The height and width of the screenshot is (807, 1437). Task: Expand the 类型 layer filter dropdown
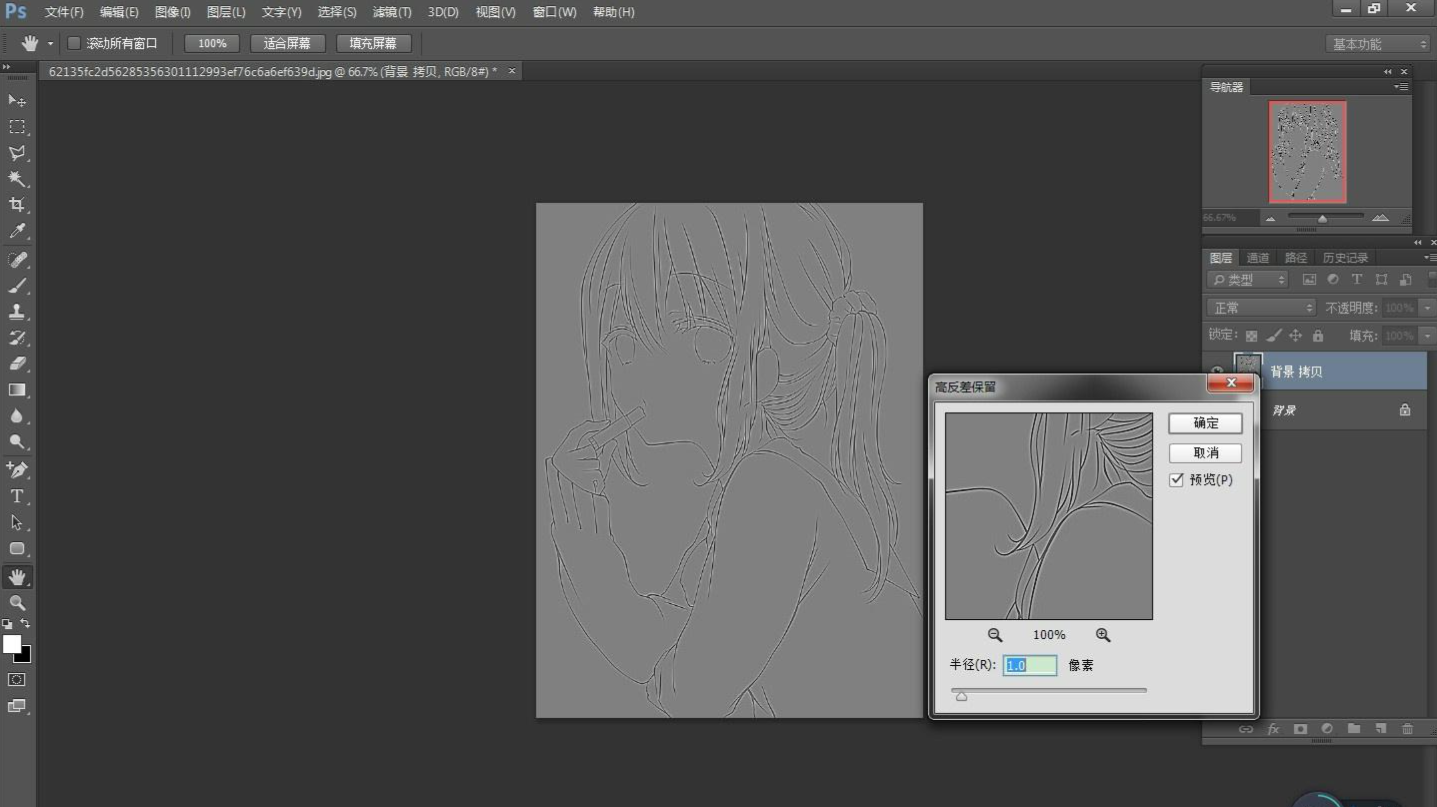point(1247,280)
